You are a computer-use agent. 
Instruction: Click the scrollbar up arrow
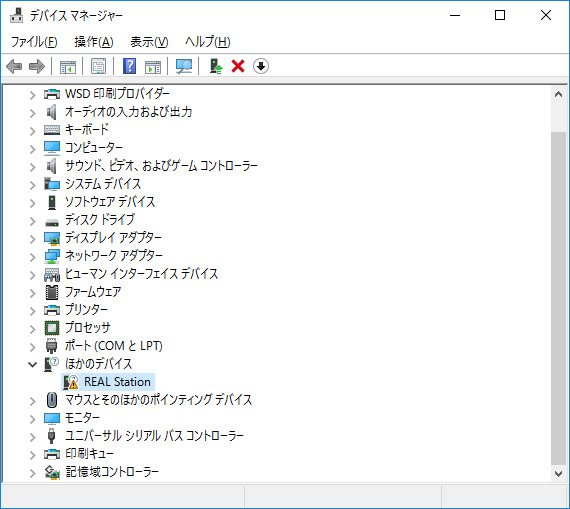558,95
